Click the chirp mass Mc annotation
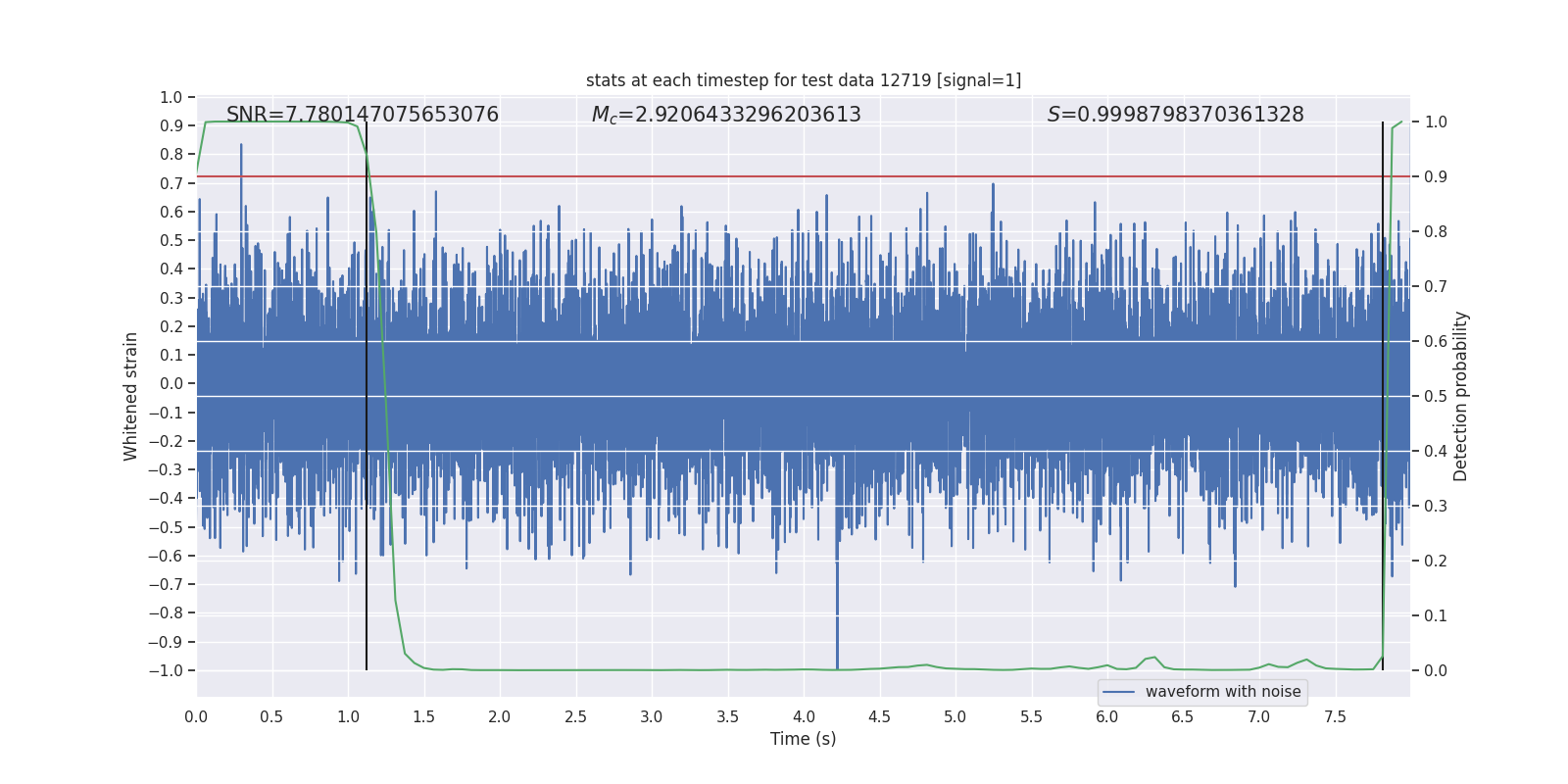Screen dimensions: 1568x784 (x=726, y=115)
